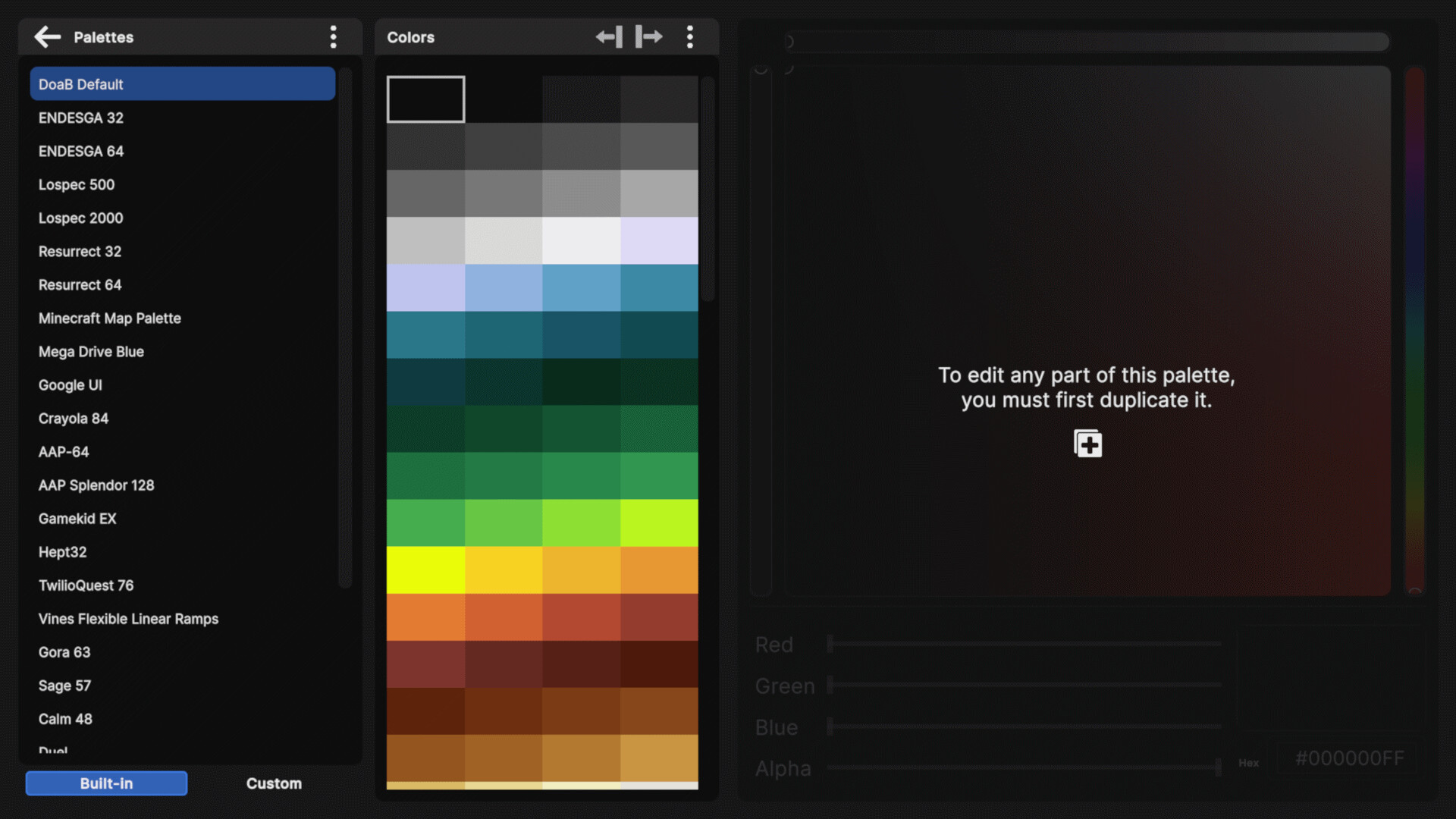Pick a bright yellow swatch from the grid

click(x=425, y=569)
